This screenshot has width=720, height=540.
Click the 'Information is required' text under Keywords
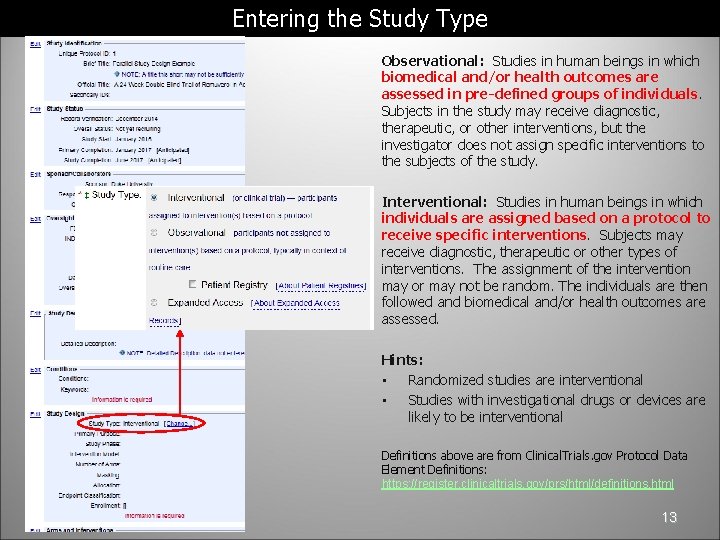(x=122, y=399)
